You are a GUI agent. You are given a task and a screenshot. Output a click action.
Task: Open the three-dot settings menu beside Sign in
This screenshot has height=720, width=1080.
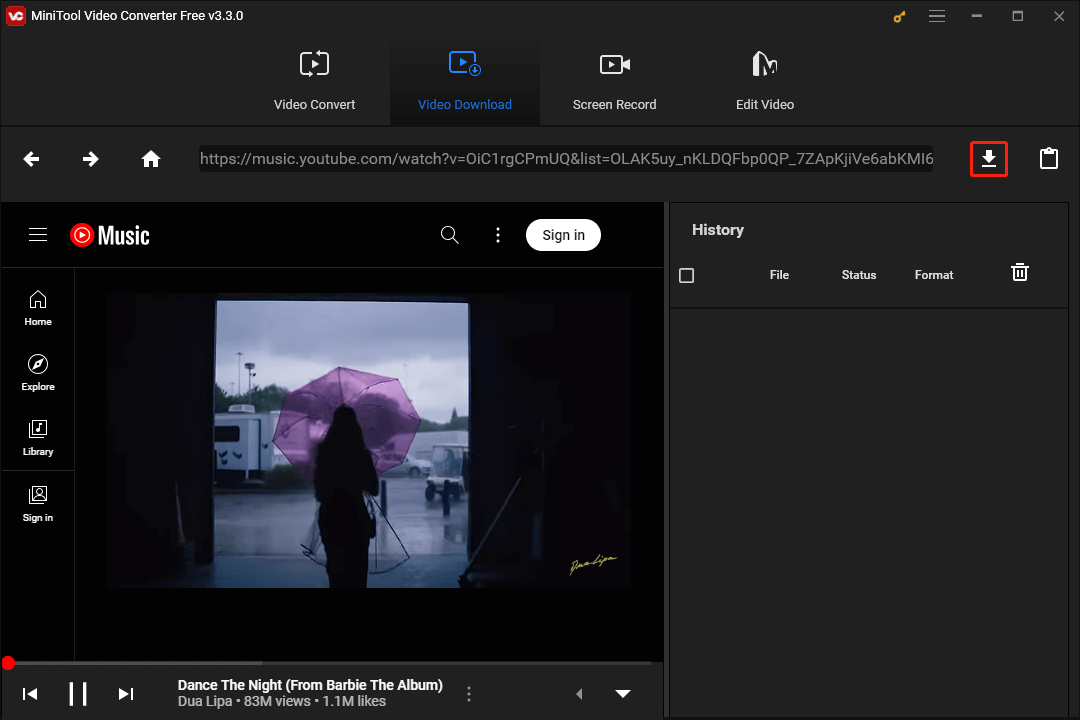click(x=498, y=235)
